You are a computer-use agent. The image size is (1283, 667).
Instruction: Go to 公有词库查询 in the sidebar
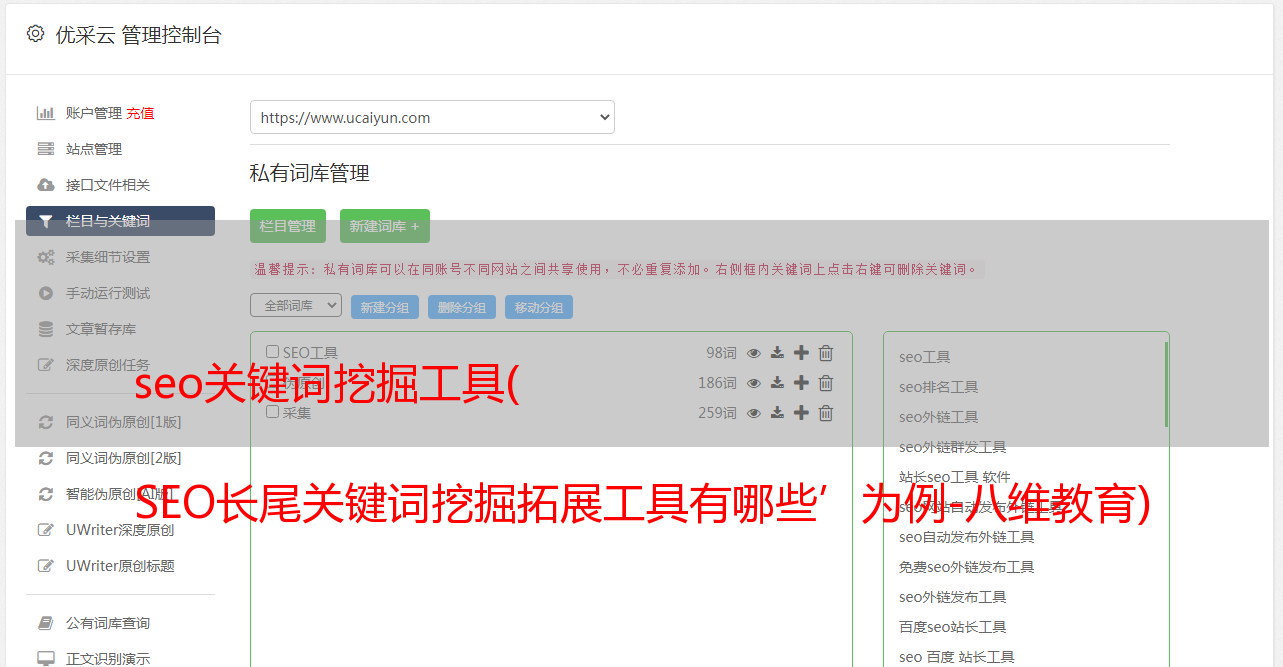click(108, 623)
